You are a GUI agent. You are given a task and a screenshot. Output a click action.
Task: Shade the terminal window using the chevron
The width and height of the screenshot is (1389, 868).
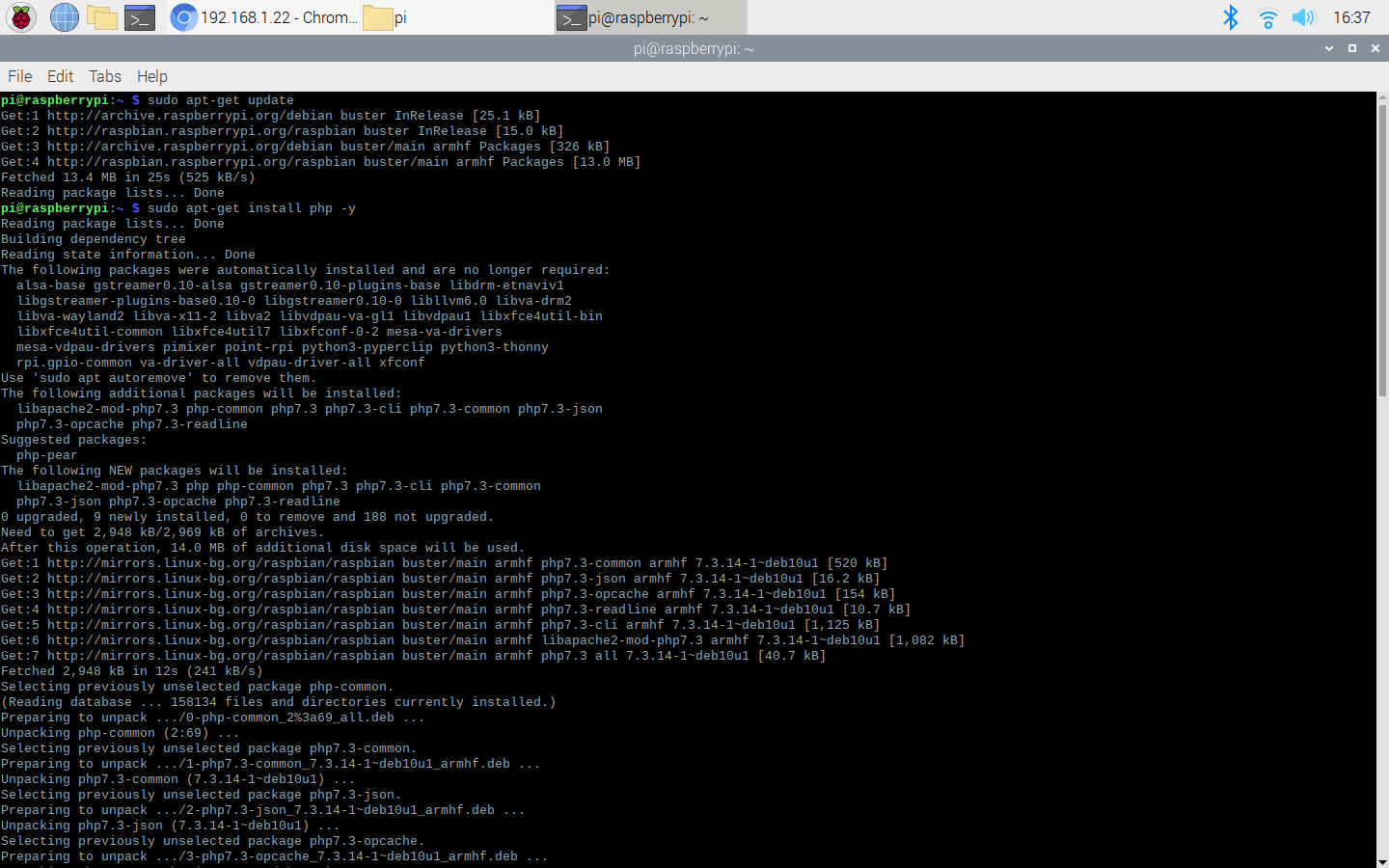(x=1328, y=48)
